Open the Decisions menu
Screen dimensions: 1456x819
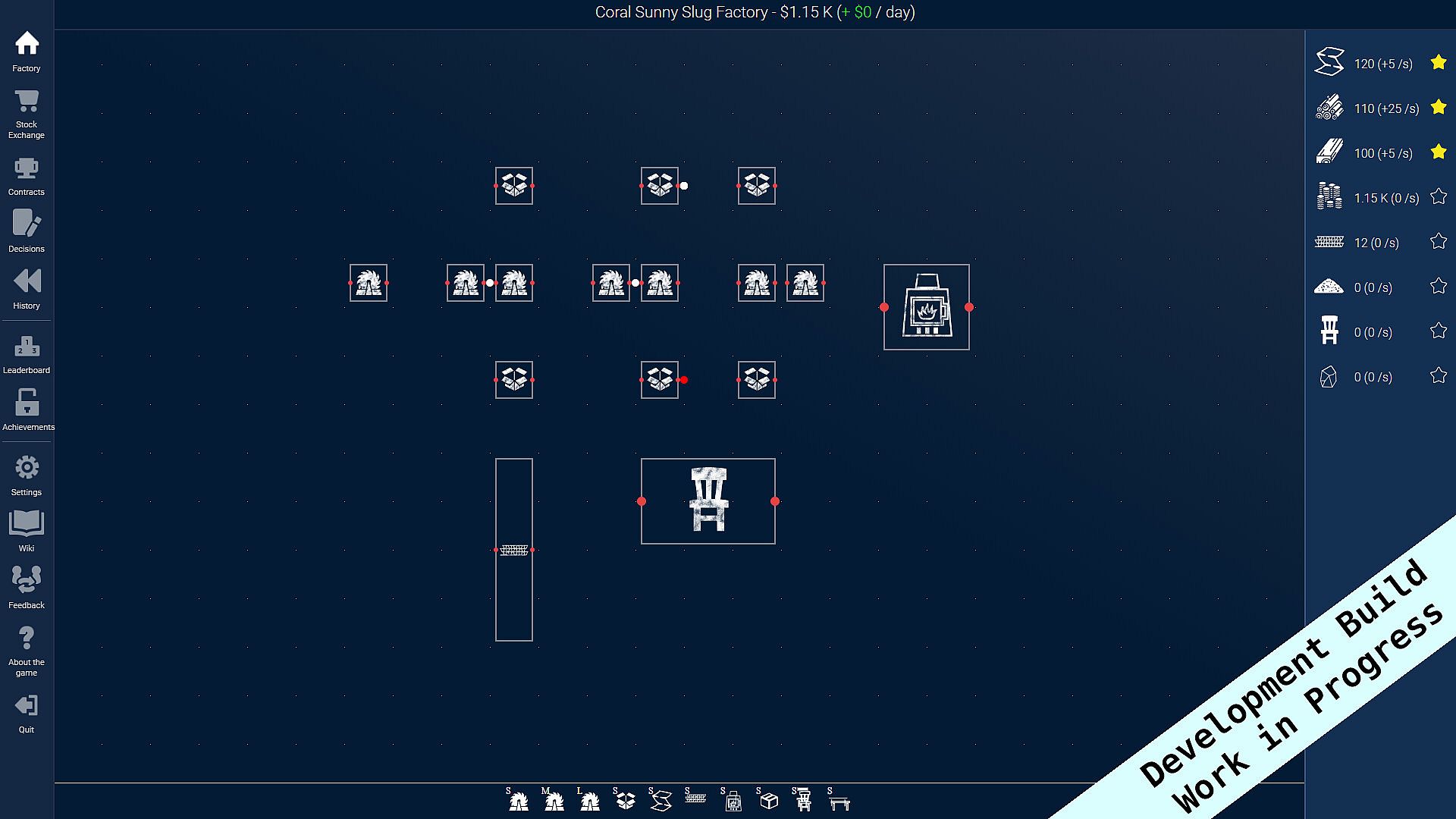pyautogui.click(x=27, y=231)
